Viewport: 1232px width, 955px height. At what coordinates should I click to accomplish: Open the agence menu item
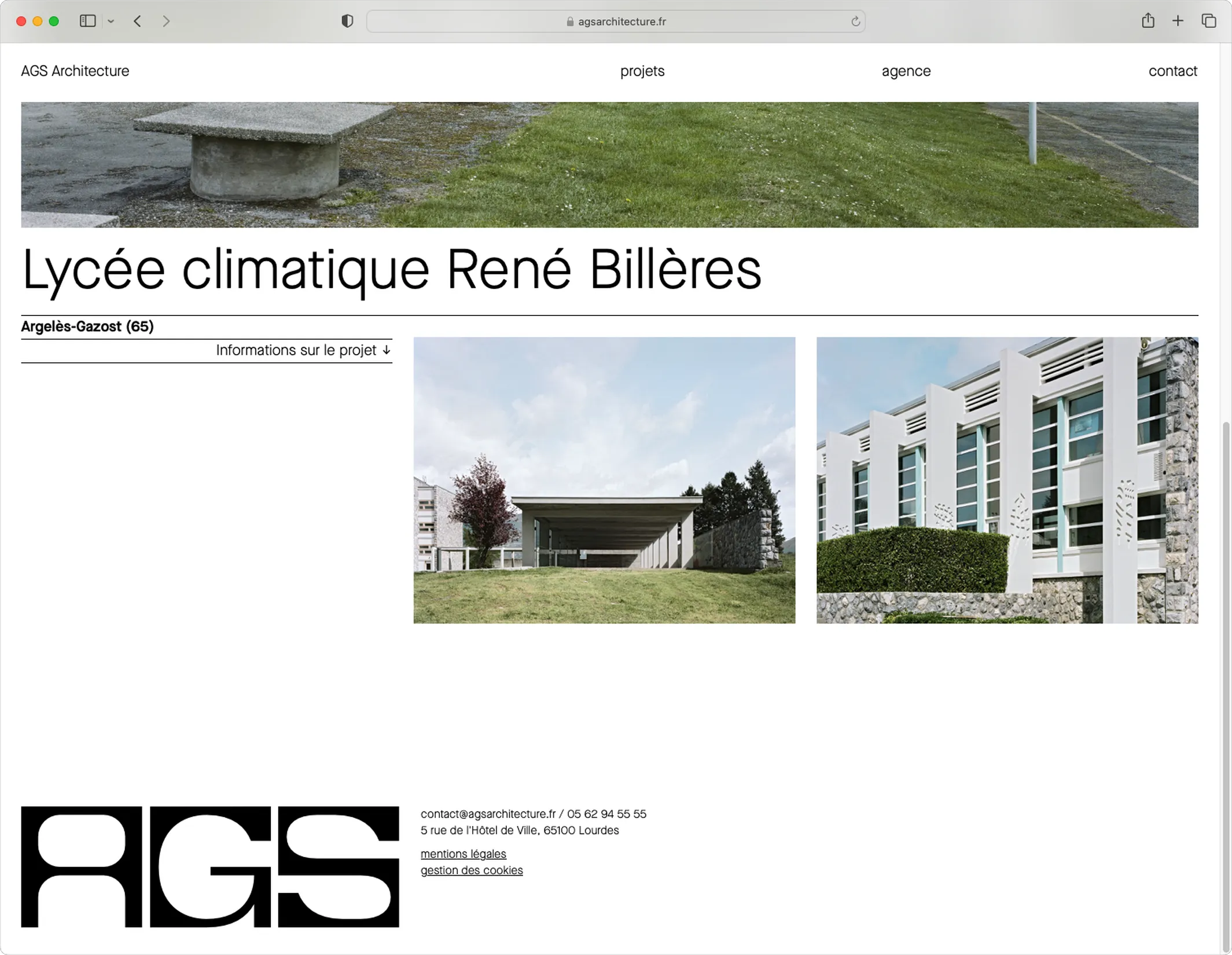pyautogui.click(x=906, y=71)
